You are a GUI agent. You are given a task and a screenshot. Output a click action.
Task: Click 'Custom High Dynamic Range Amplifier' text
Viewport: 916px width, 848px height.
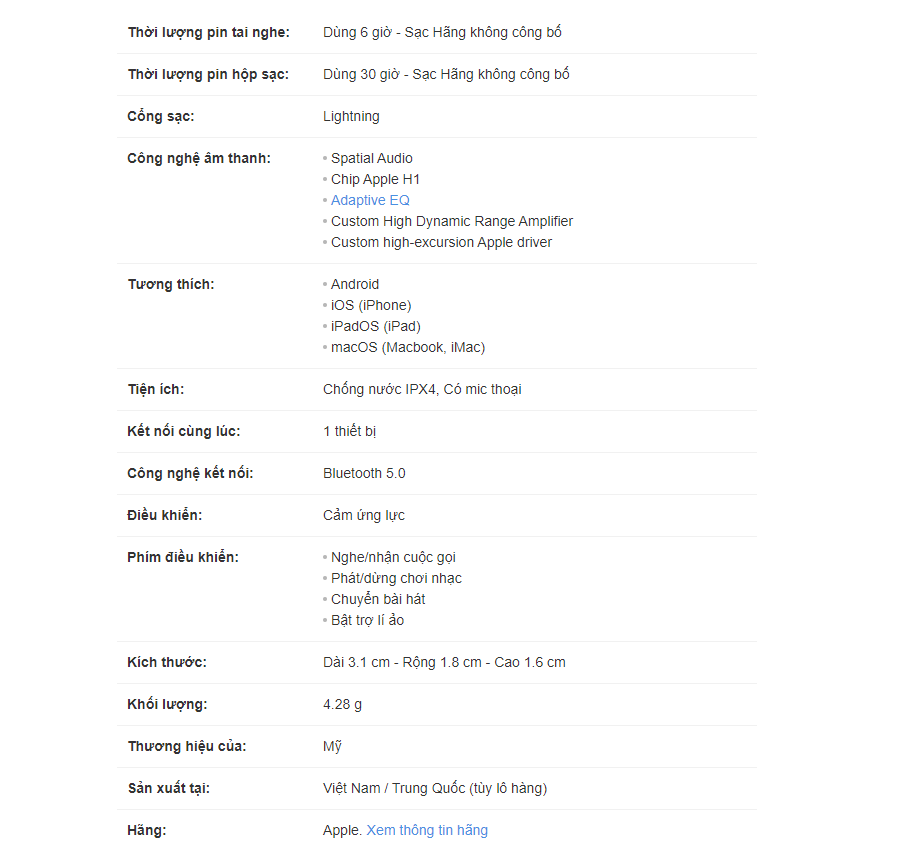[x=452, y=221]
